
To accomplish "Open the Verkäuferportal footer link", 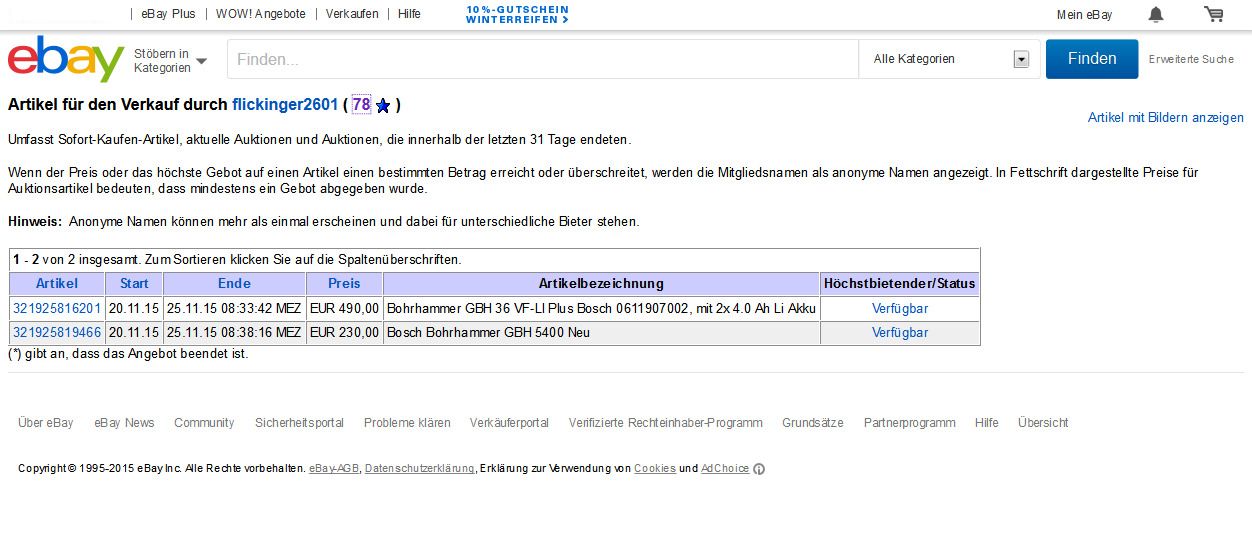I will pyautogui.click(x=509, y=423).
